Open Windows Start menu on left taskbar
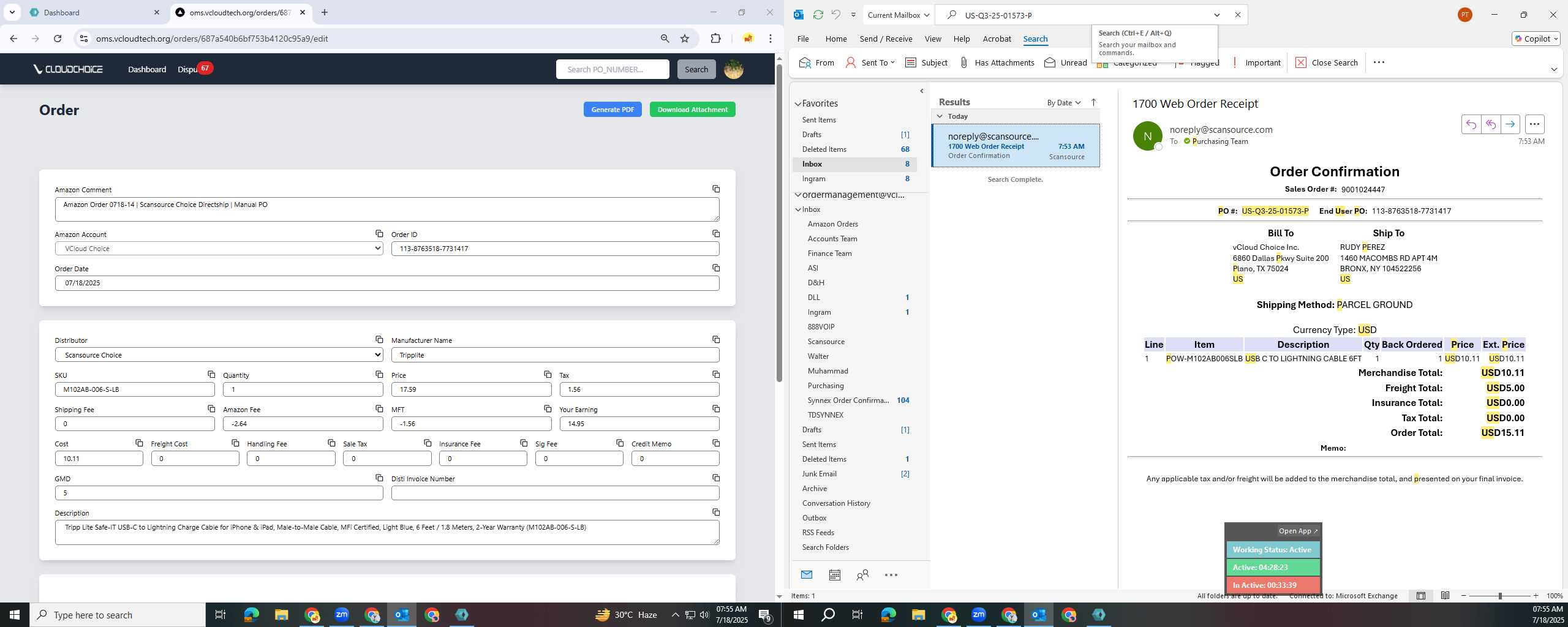 coord(15,615)
